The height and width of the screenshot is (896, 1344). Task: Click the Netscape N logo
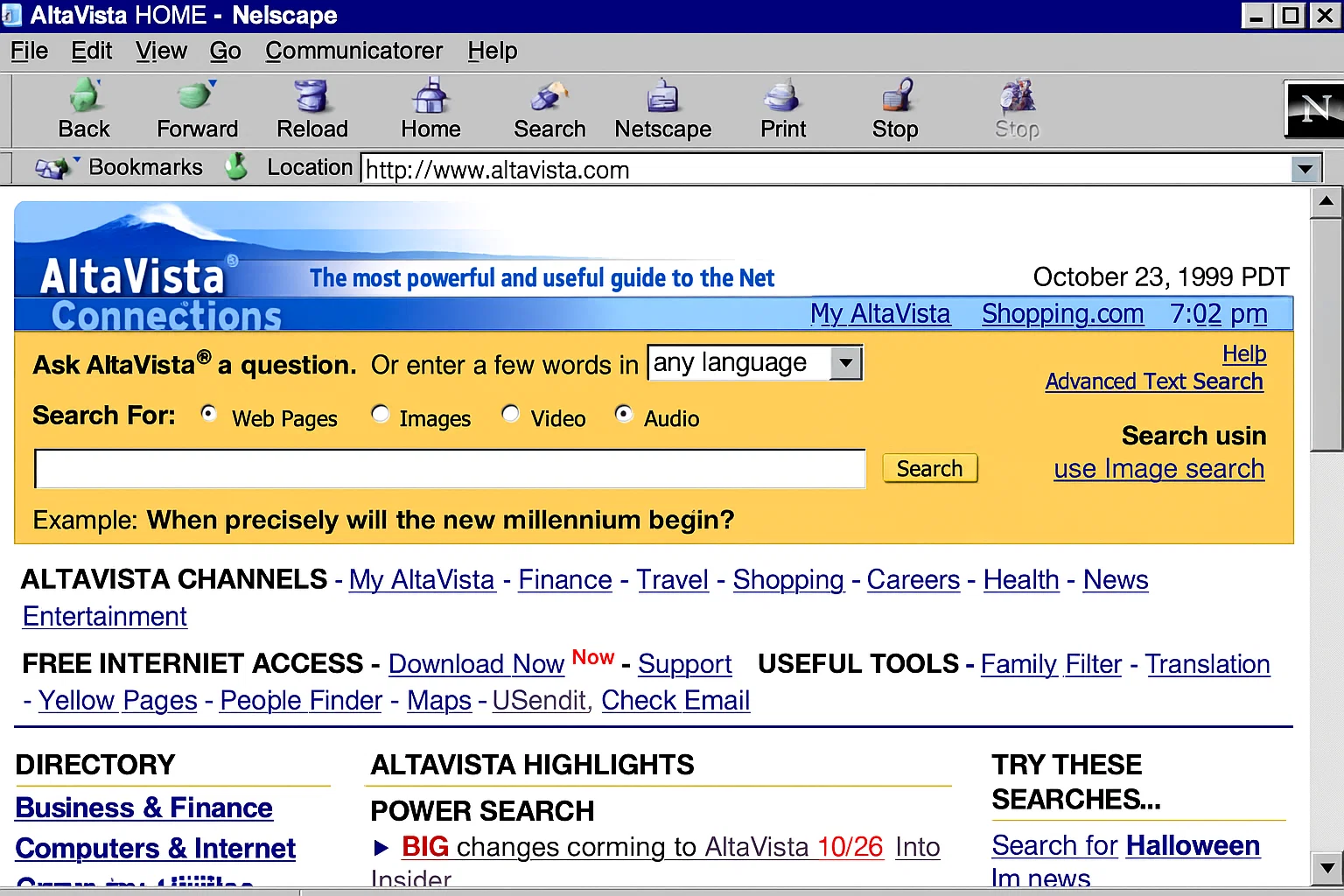pos(1314,109)
